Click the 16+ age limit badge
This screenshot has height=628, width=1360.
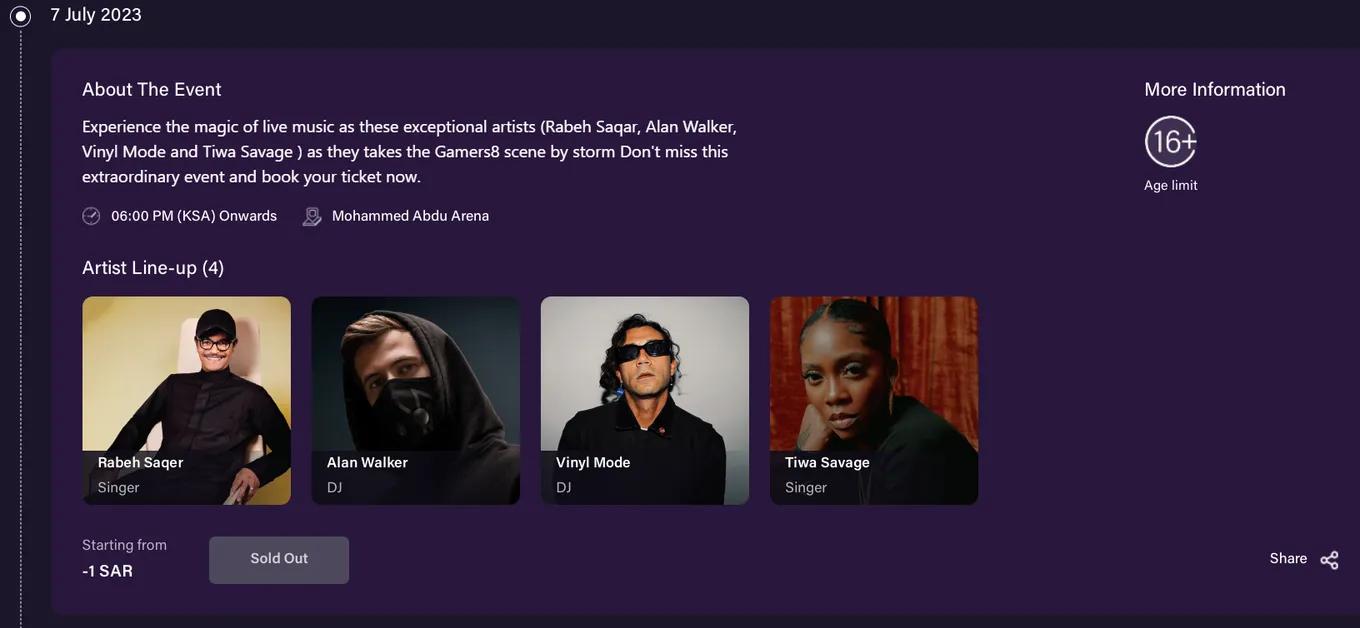[x=1171, y=142]
